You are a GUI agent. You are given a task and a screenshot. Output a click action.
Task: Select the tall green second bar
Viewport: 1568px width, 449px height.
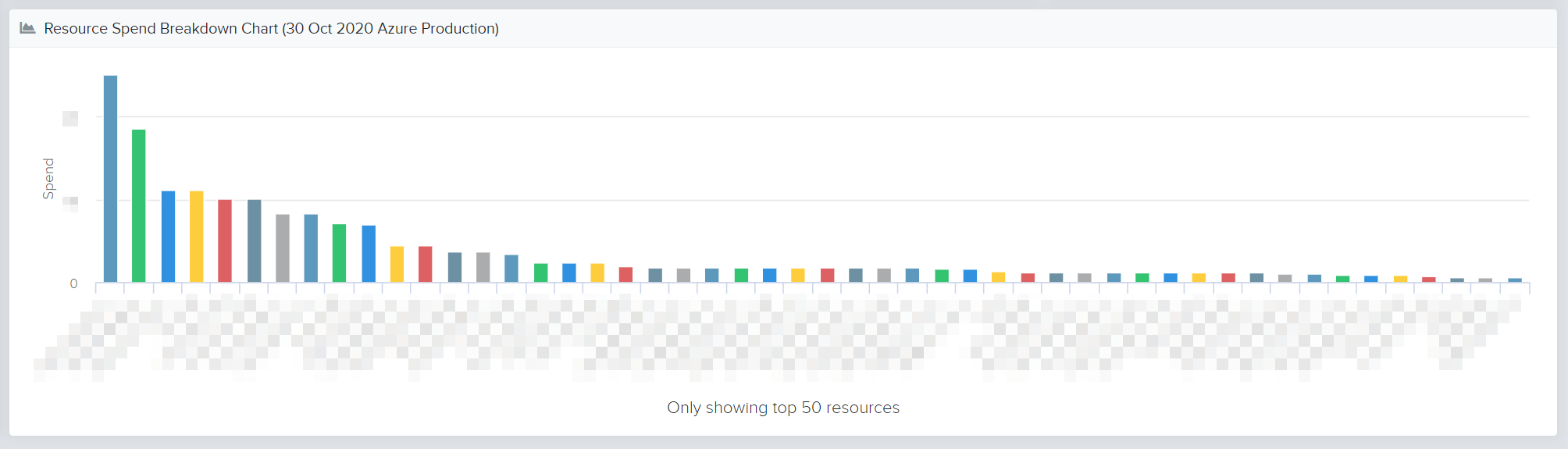139,205
